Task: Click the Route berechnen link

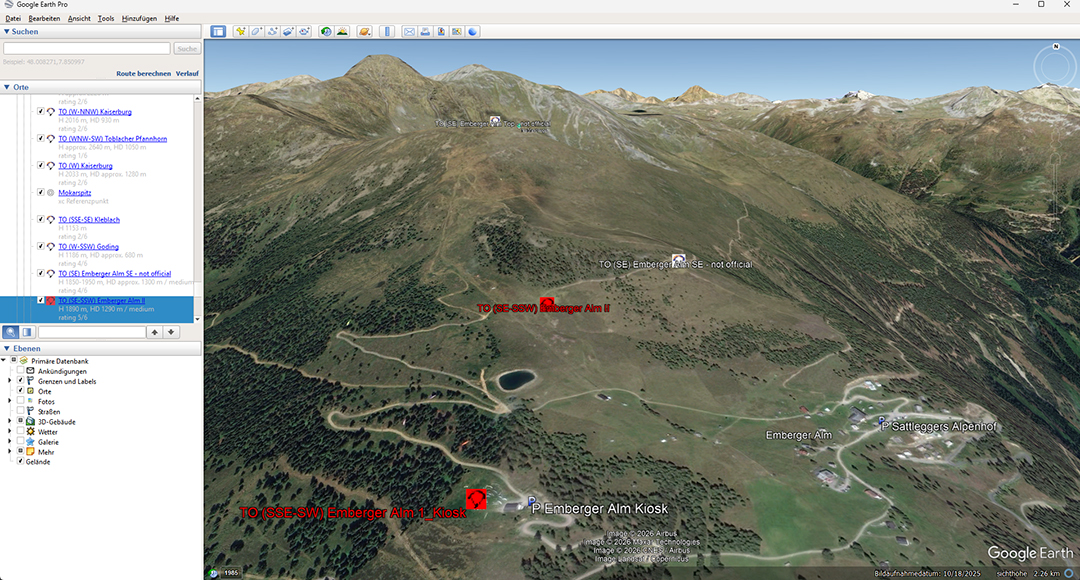Action: click(143, 74)
